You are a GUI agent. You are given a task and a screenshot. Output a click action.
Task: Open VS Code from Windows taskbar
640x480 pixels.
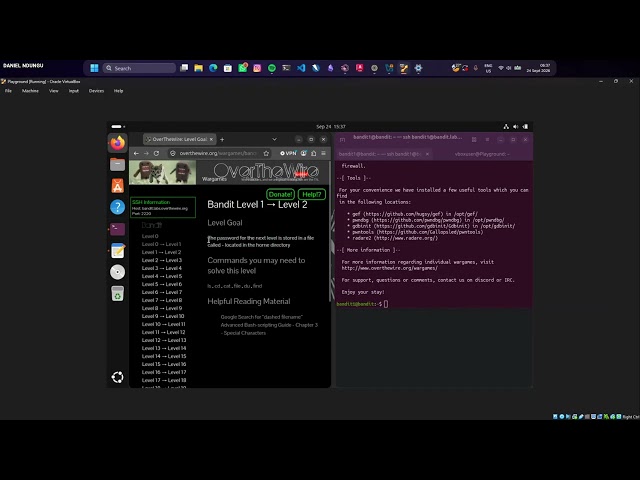(x=301, y=68)
